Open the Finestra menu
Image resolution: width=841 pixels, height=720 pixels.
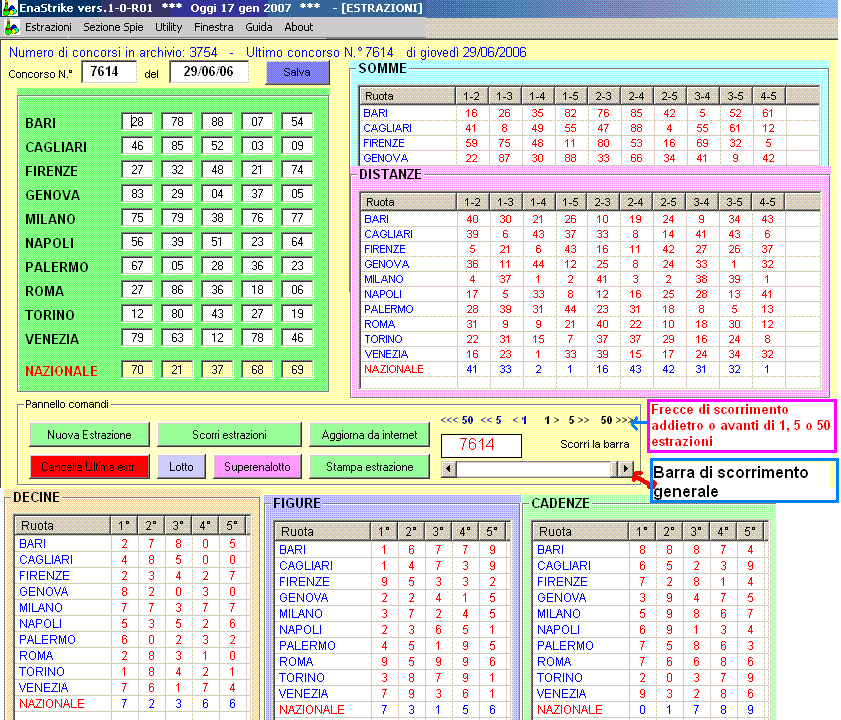click(213, 27)
